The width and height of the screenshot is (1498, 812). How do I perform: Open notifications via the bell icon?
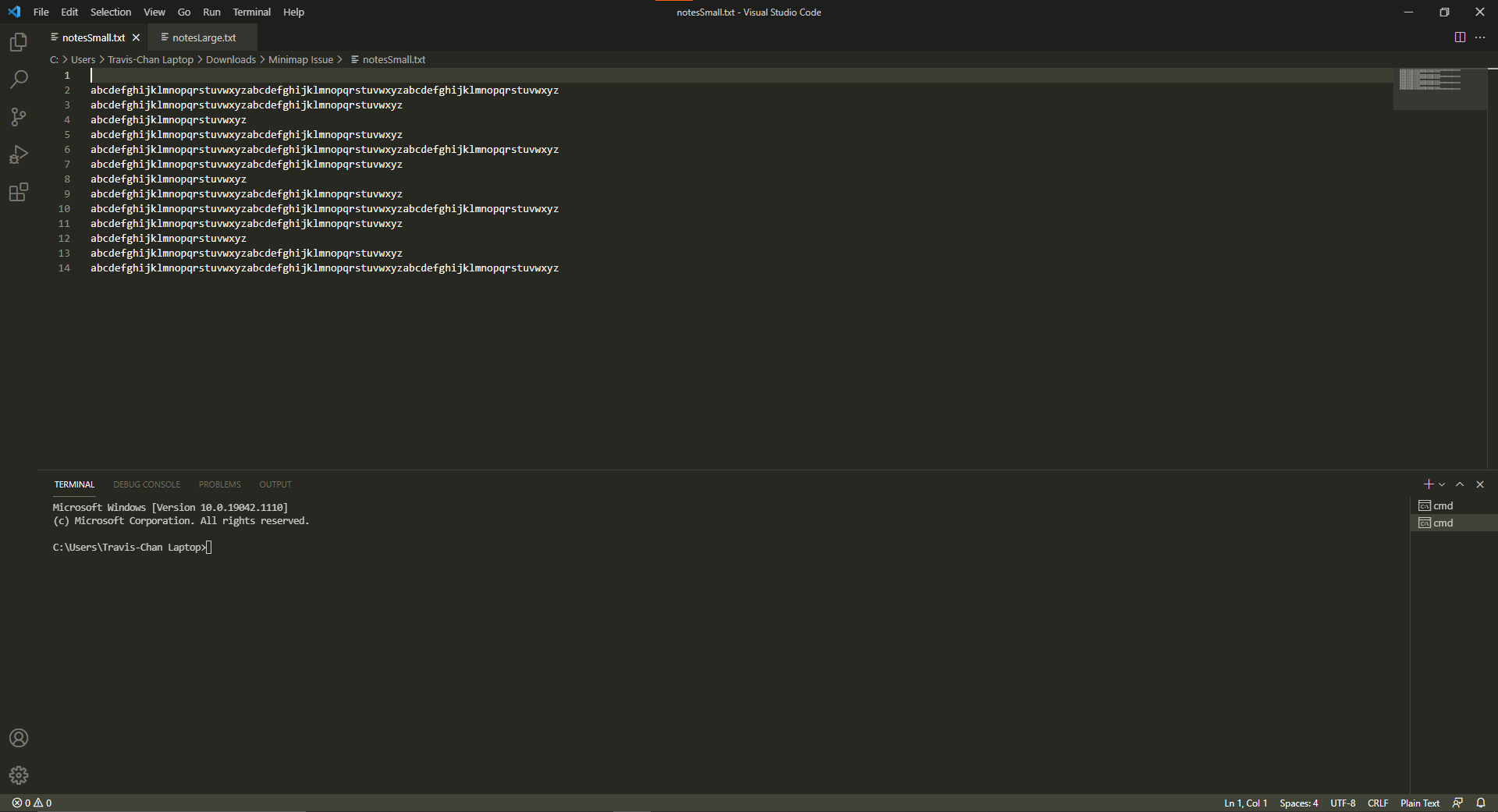point(1481,803)
